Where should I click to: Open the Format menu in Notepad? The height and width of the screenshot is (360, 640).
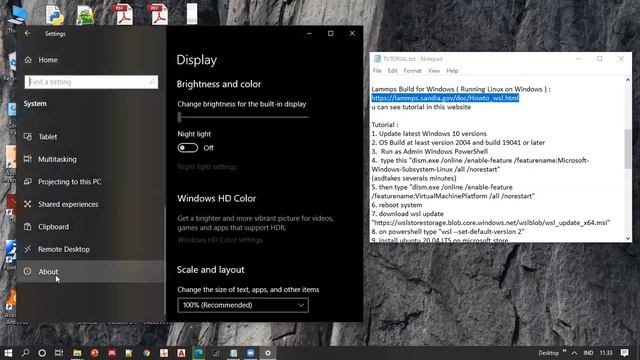pos(413,71)
